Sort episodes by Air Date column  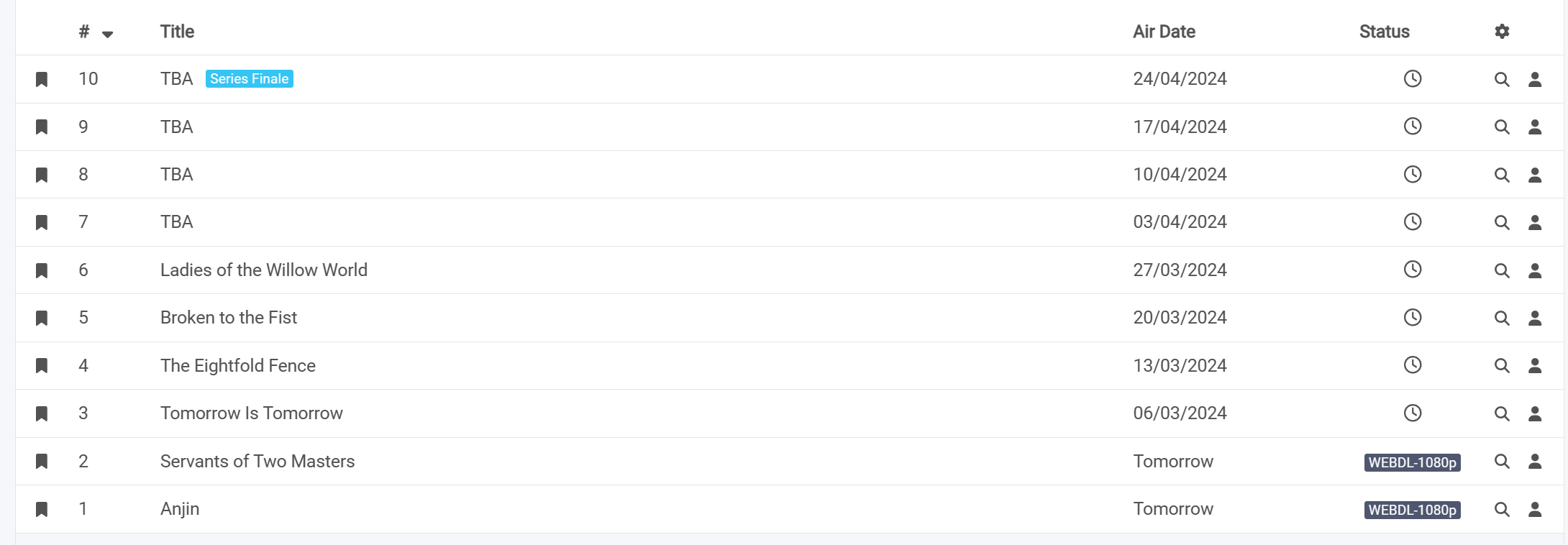[x=1164, y=32]
